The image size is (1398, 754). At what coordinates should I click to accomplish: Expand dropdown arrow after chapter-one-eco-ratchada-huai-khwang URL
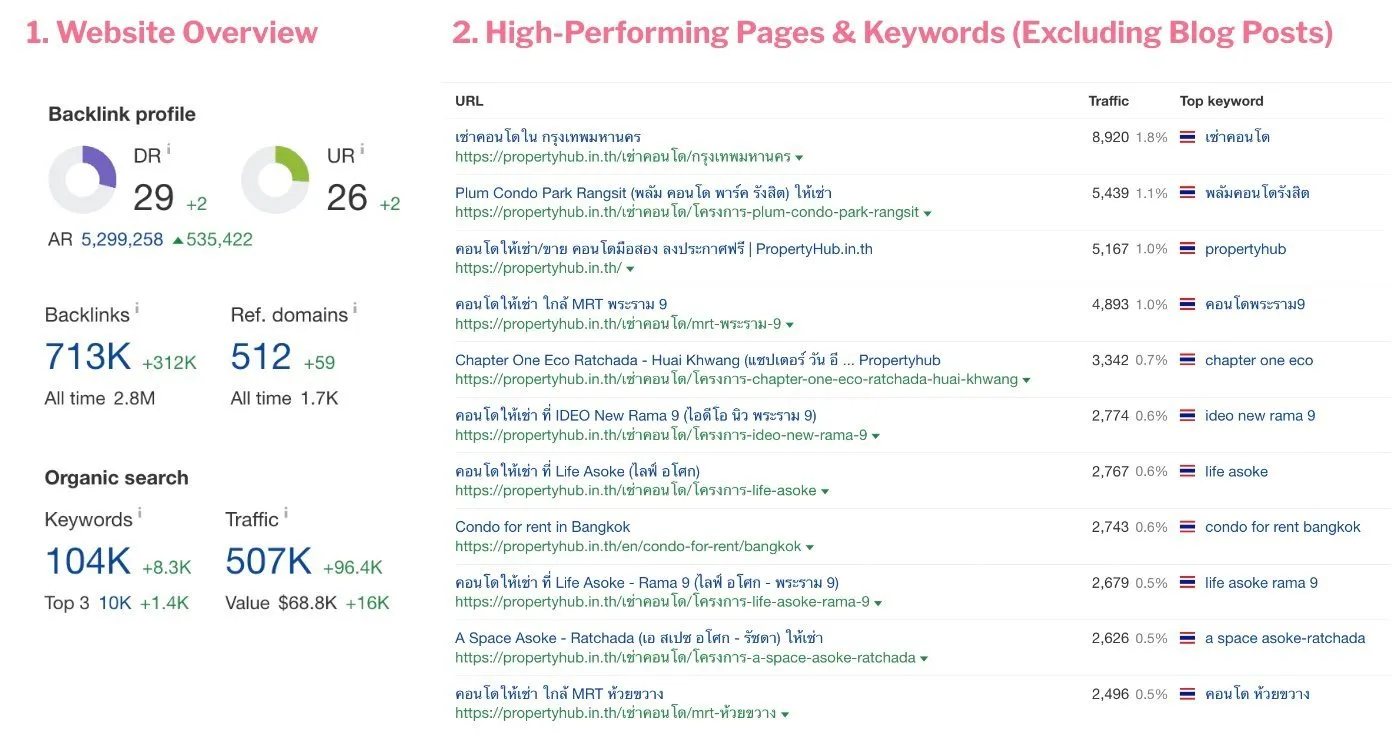(1027, 380)
